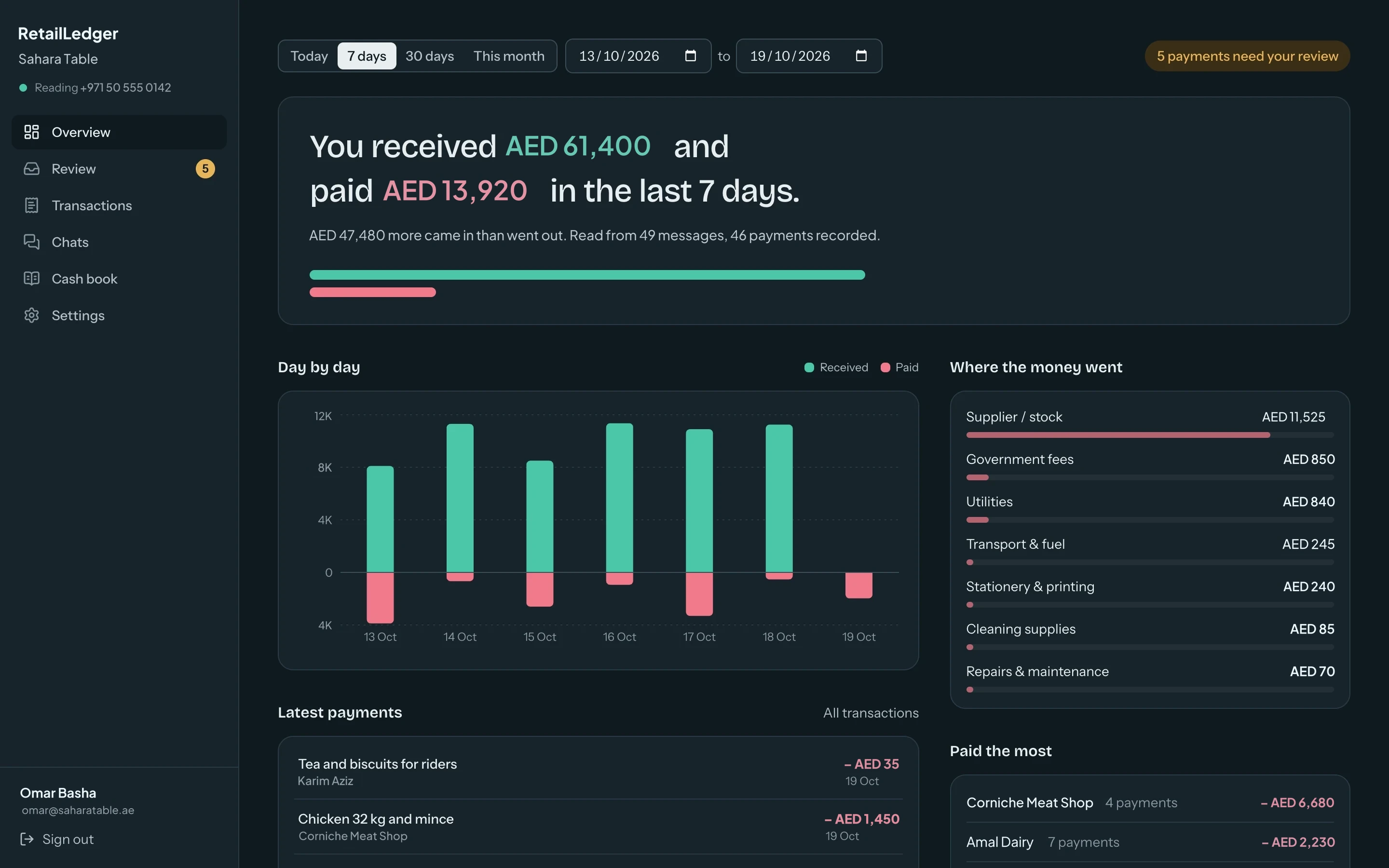
Task: Click the 19 Oct paid bar
Action: 858,585
